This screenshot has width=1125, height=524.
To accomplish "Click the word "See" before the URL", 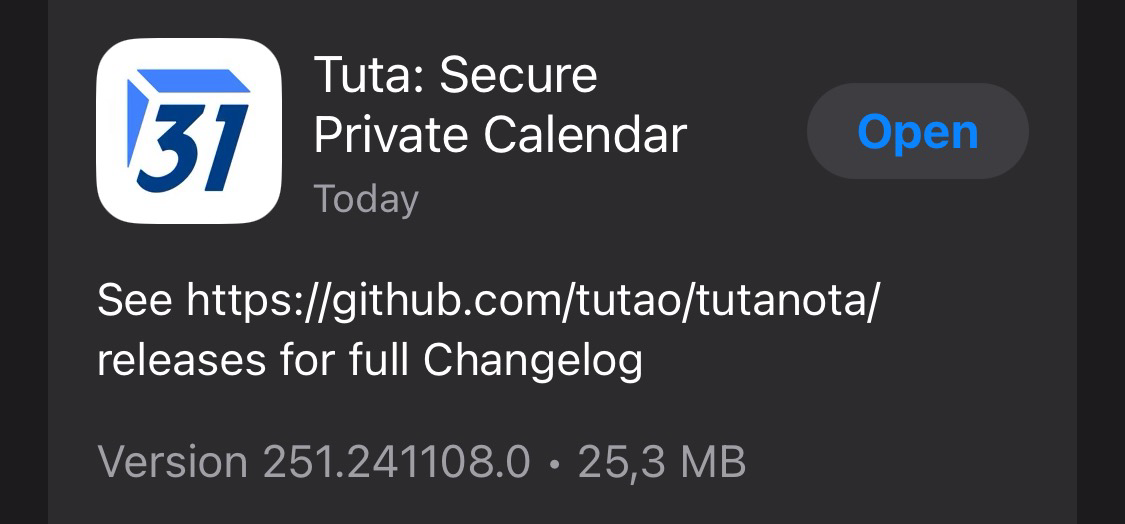I will click(135, 301).
